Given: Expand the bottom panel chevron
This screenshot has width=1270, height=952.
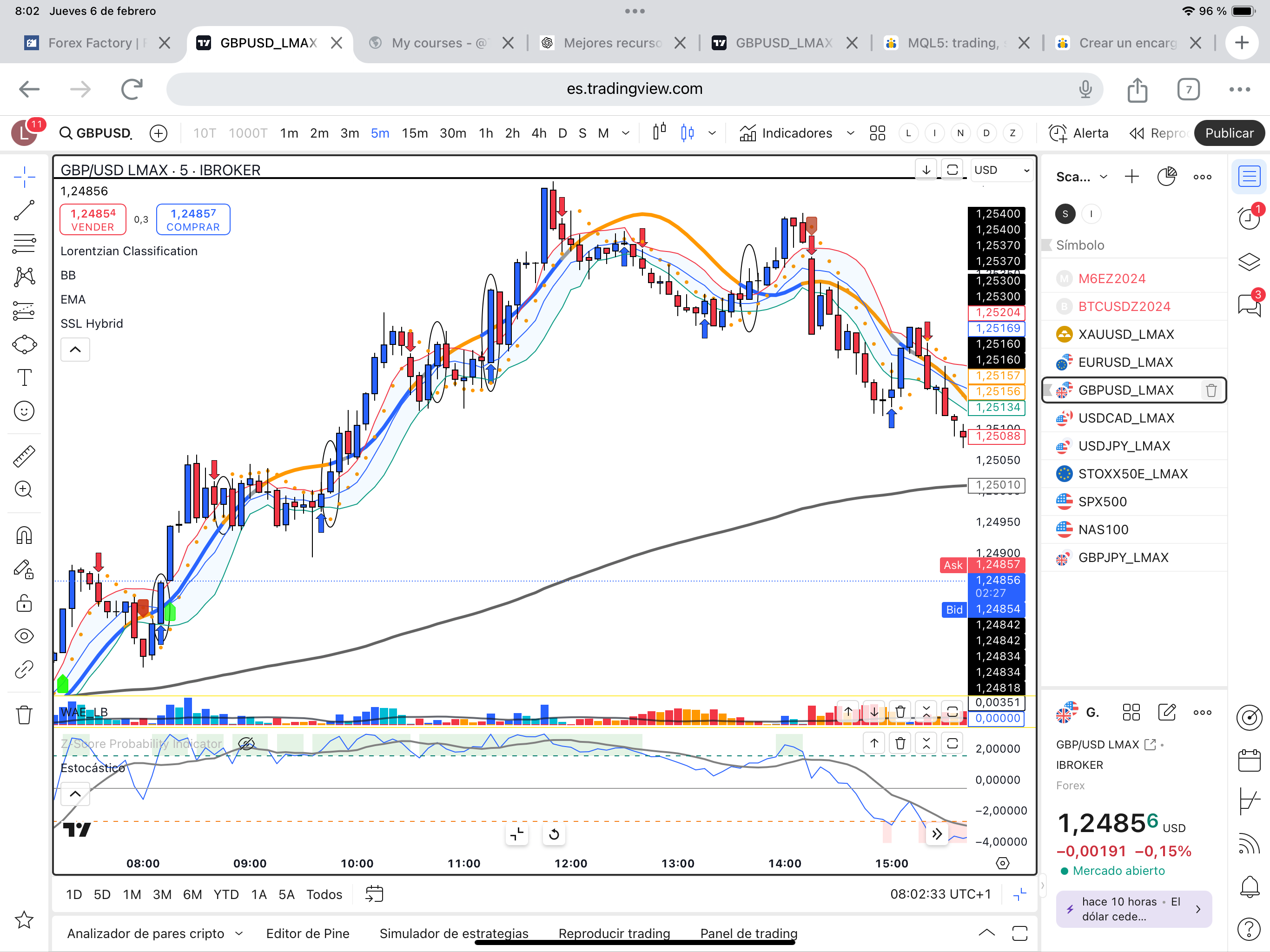Looking at the screenshot, I should 986,933.
